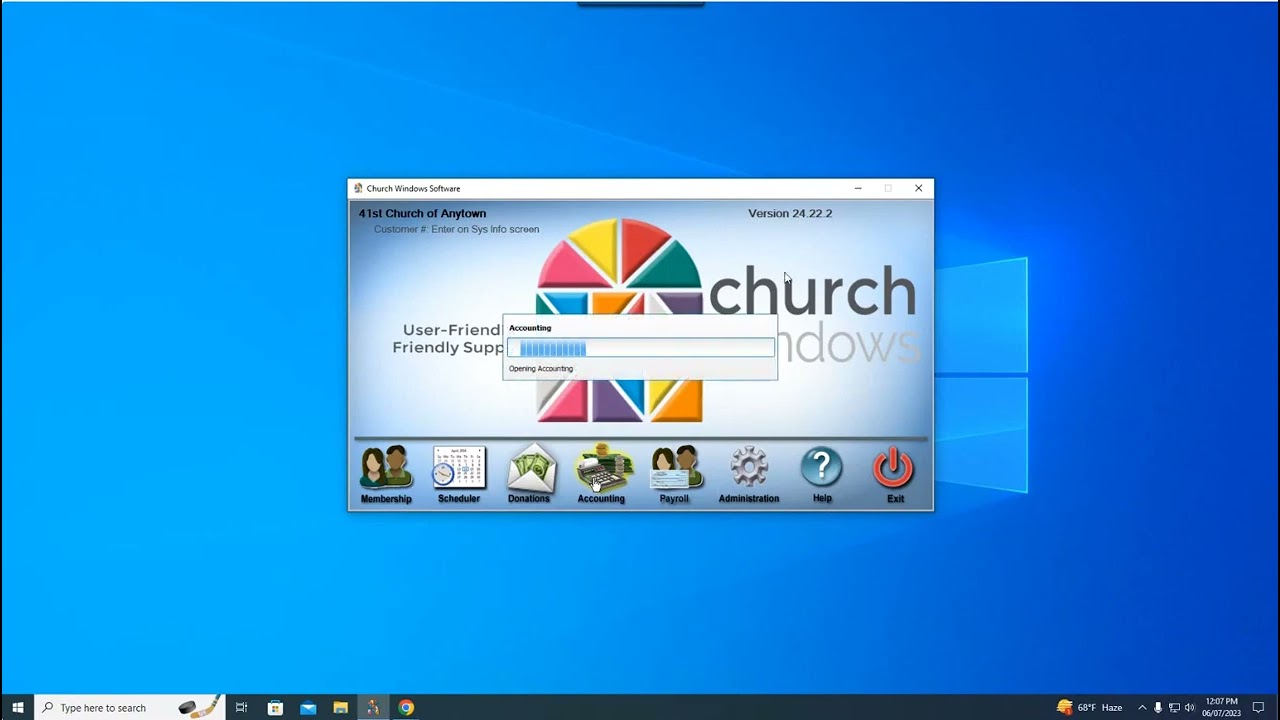The width and height of the screenshot is (1280, 720).
Task: Open Task View from the taskbar
Action: click(241, 708)
